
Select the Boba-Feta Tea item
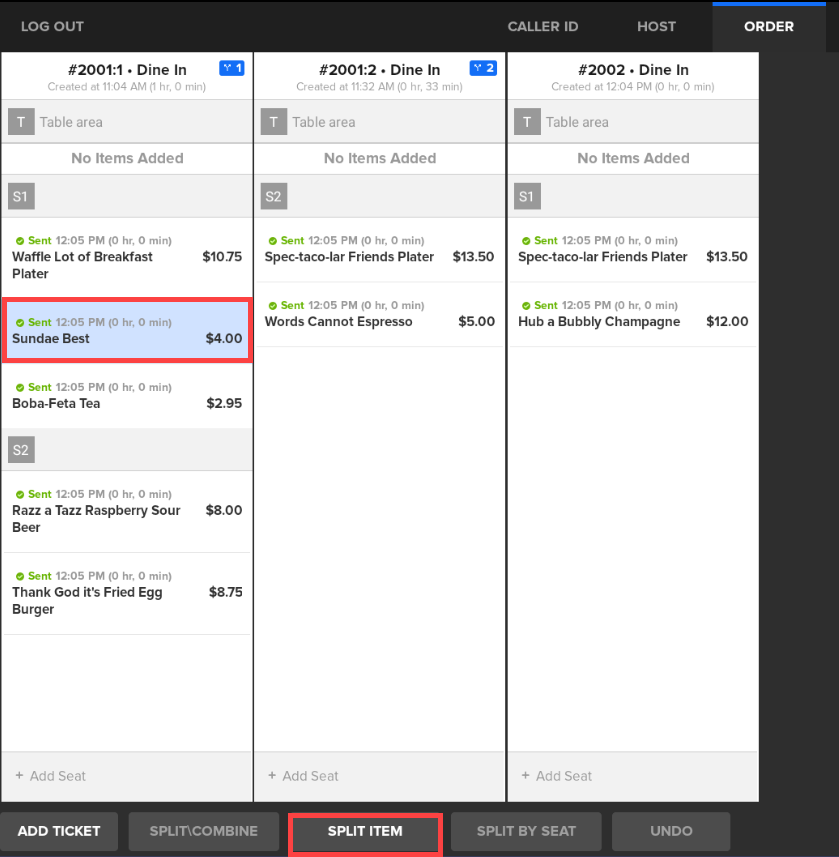[x=127, y=396]
